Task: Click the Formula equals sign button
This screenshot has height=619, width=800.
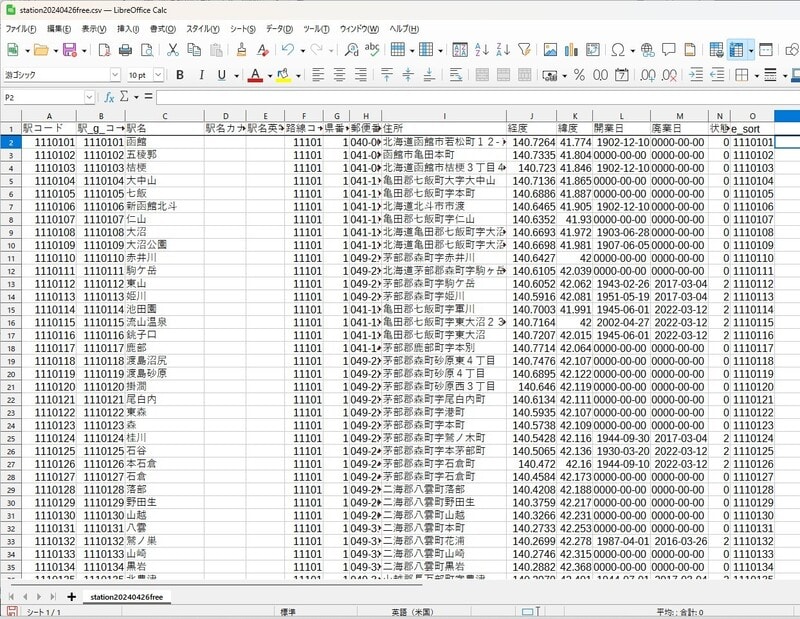Action: coord(148,96)
